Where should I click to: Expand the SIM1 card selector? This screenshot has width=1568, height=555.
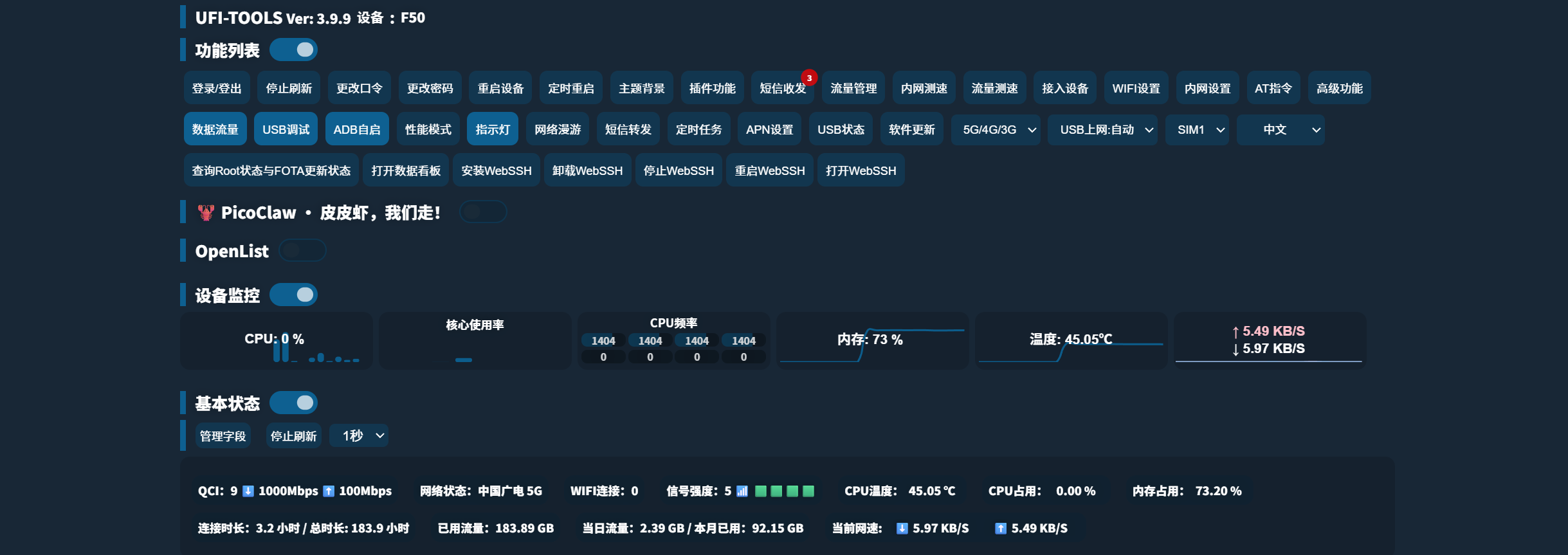[1197, 130]
